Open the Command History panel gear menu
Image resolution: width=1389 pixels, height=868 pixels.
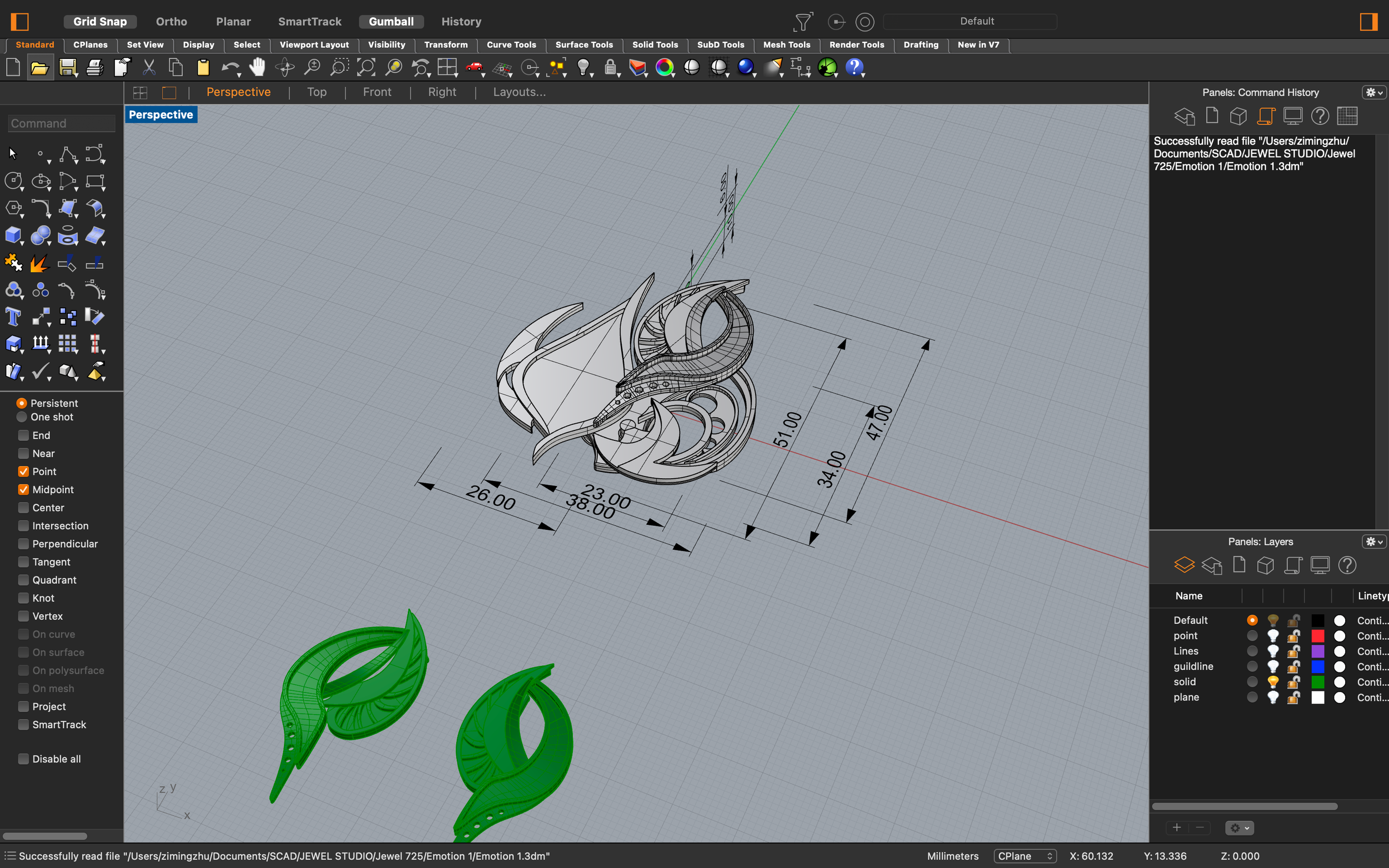point(1373,92)
